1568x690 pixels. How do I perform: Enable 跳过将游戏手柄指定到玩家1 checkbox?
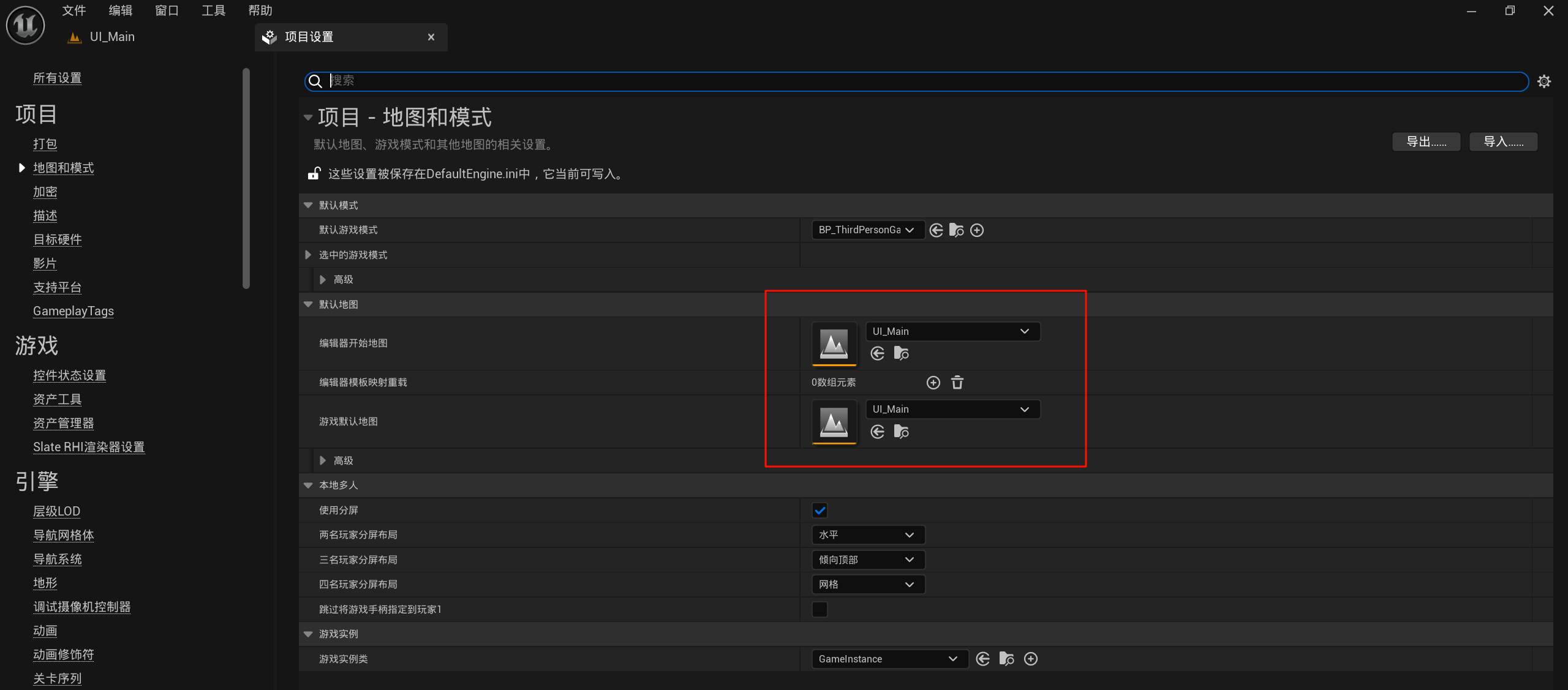820,610
